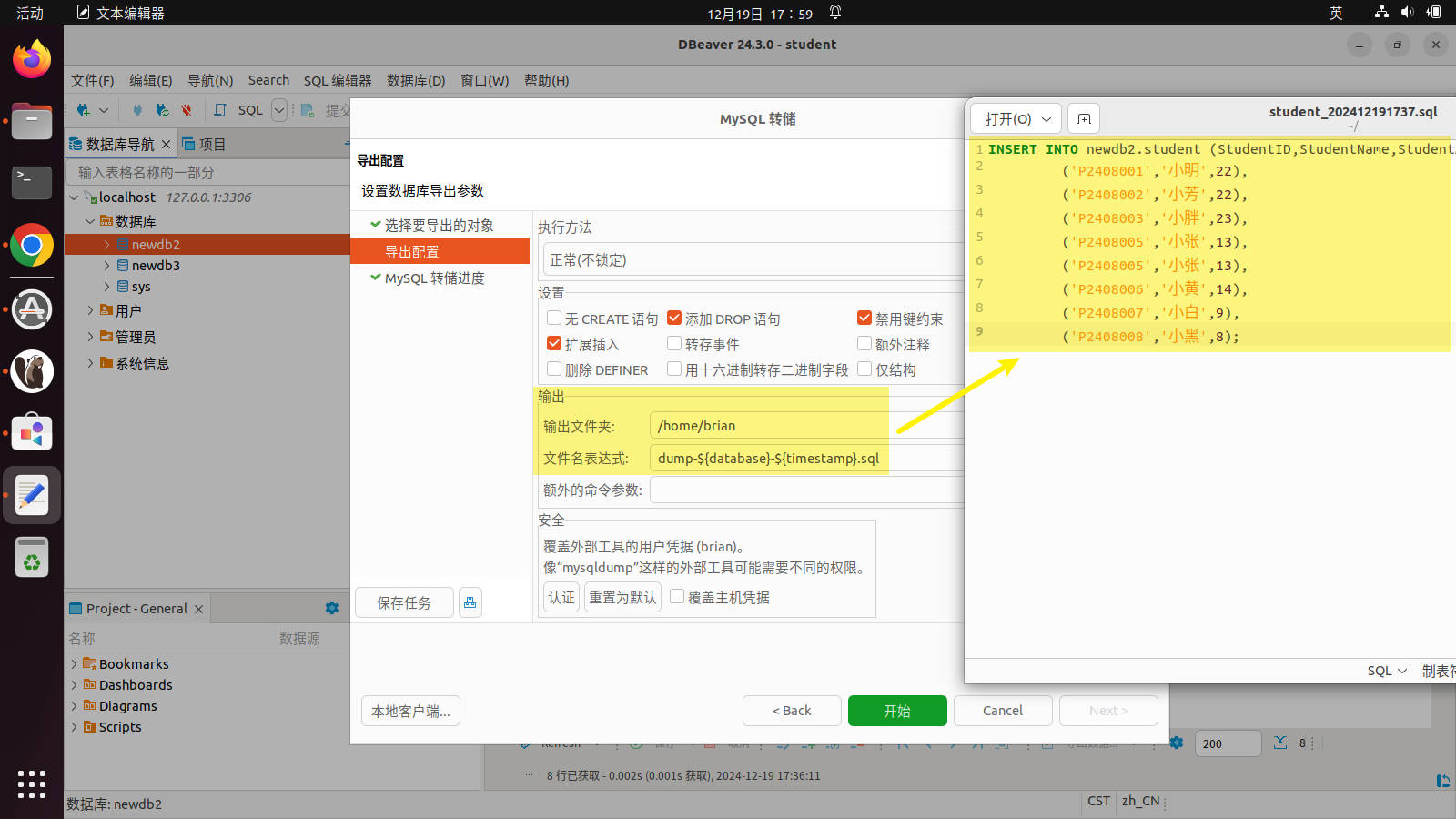Viewport: 1456px width, 819px height.
Task: Collapse the 数据库 folder node
Action: [90, 221]
